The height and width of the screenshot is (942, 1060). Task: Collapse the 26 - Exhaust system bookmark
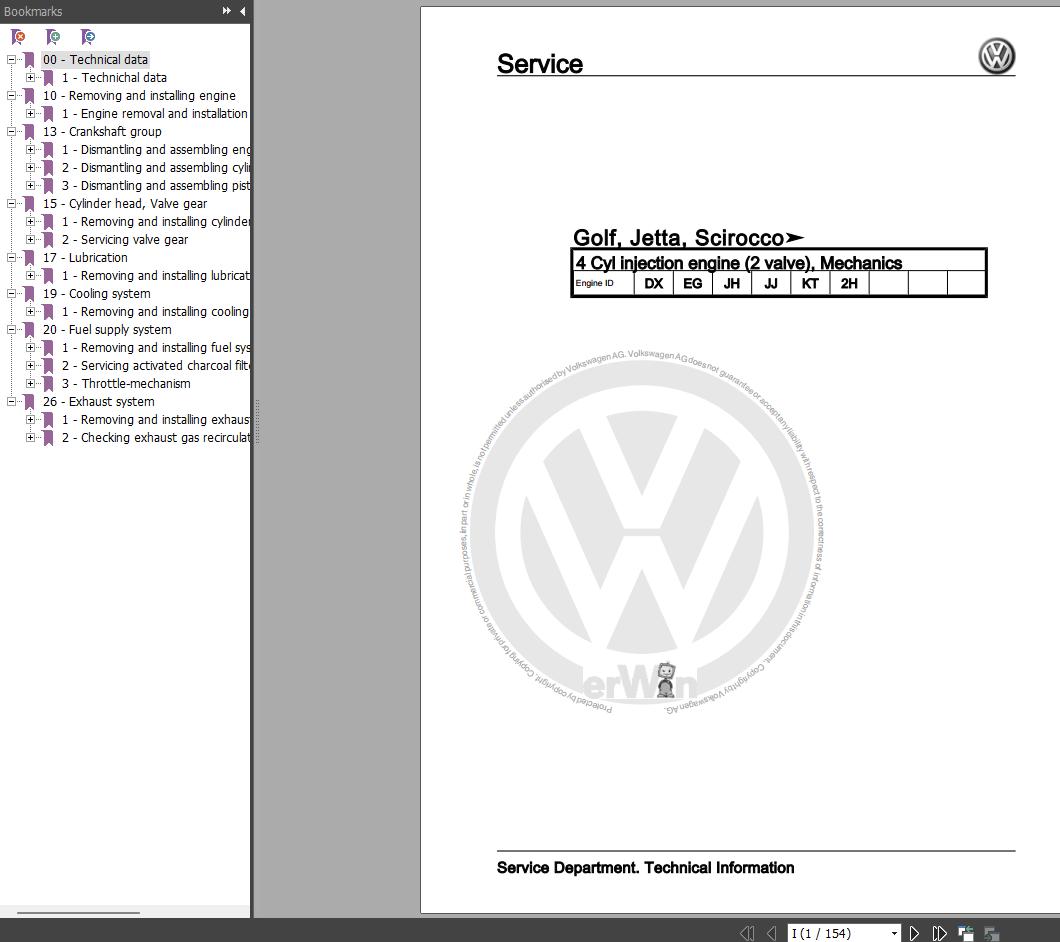(x=11, y=402)
